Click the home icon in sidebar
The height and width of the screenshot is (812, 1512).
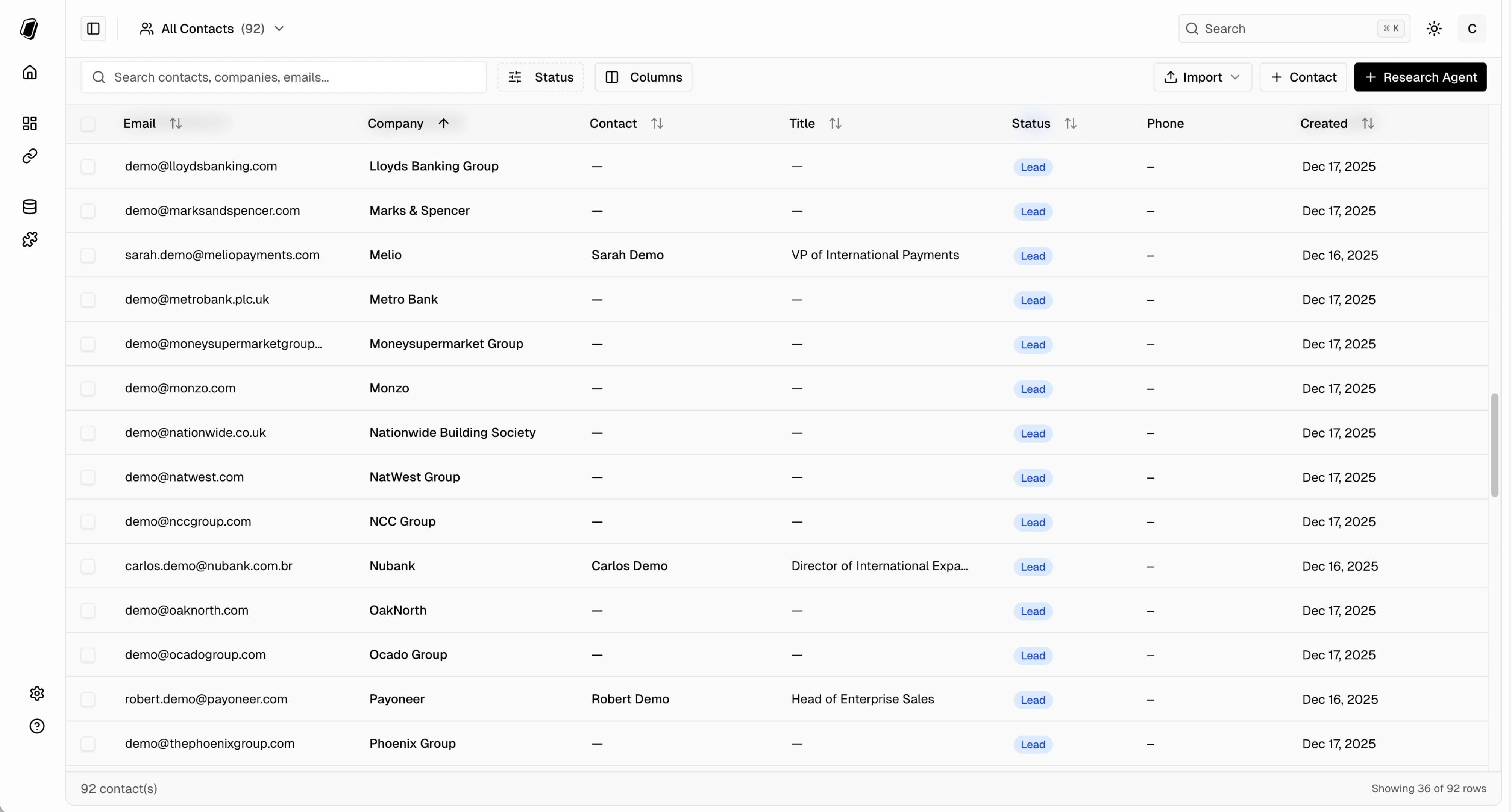[x=30, y=72]
